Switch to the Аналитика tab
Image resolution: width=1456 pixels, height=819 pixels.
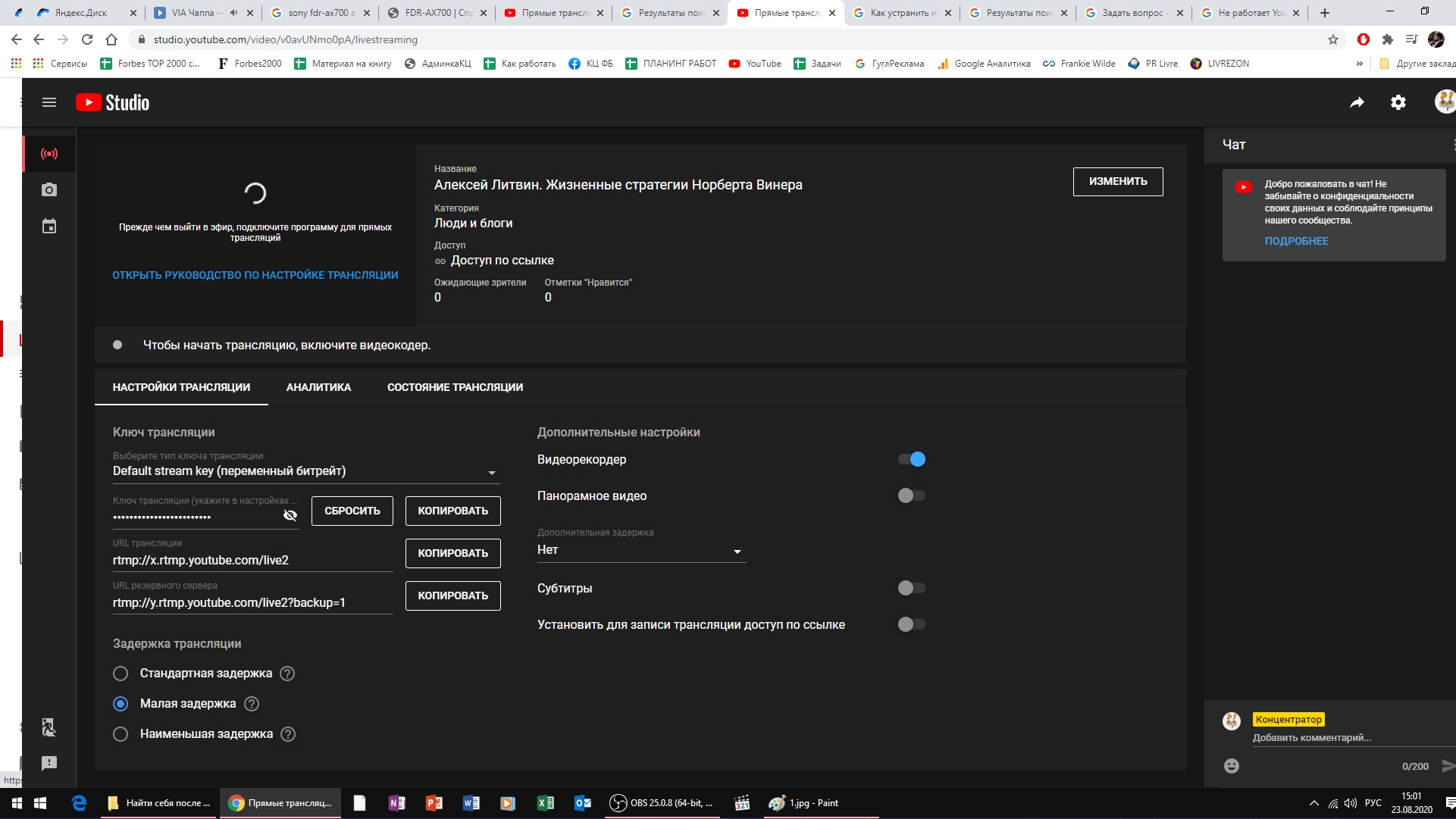318,387
